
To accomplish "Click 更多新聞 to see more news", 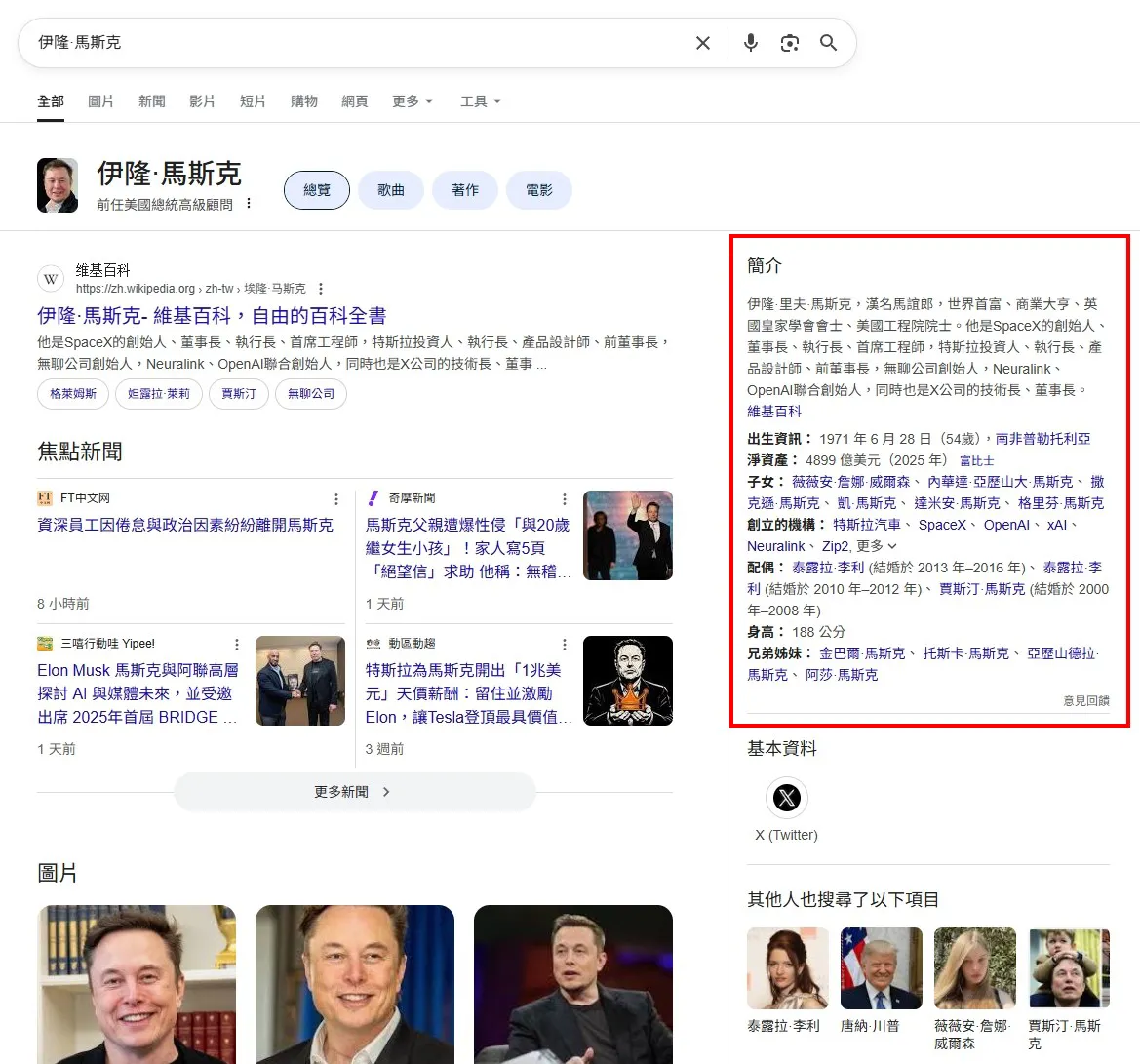I will [x=355, y=792].
